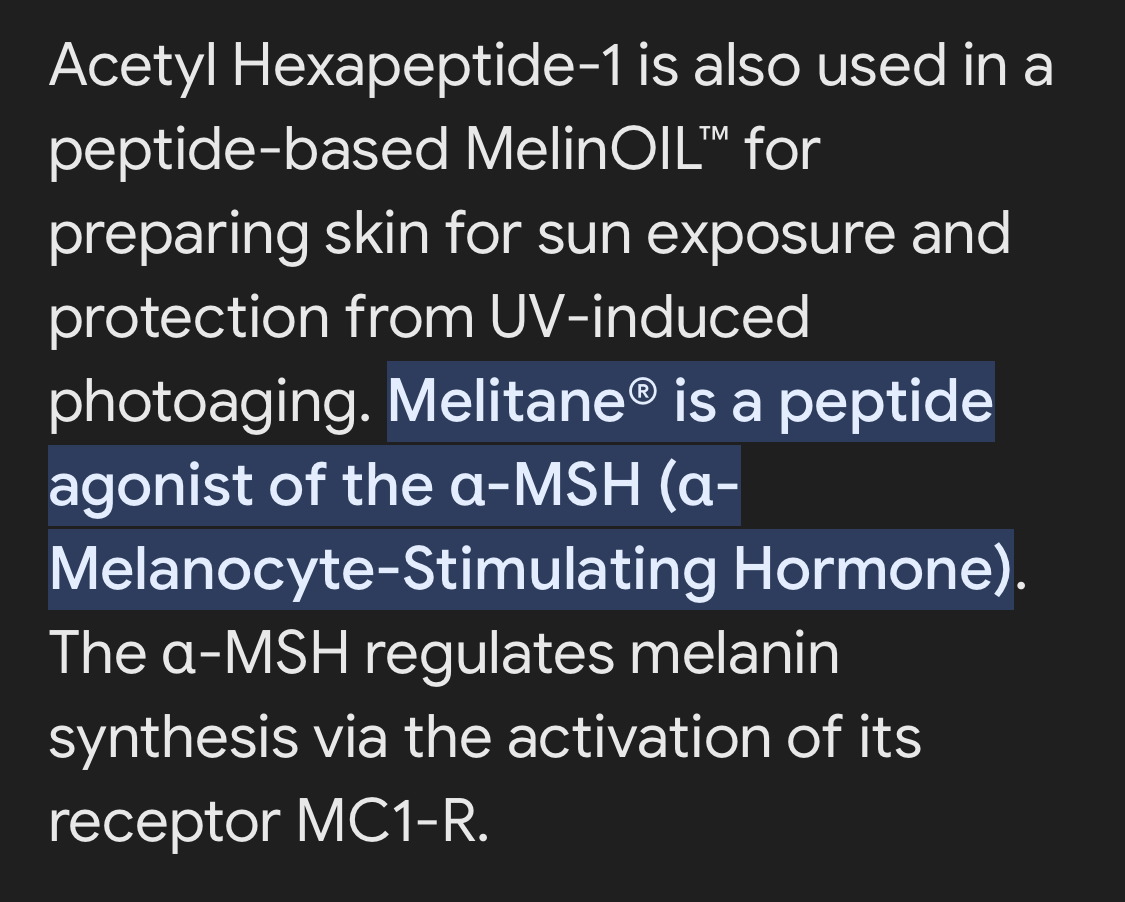Click highlighted 'agonist of the α-MSH'
Screen dimensions: 1125x902
coord(344,486)
